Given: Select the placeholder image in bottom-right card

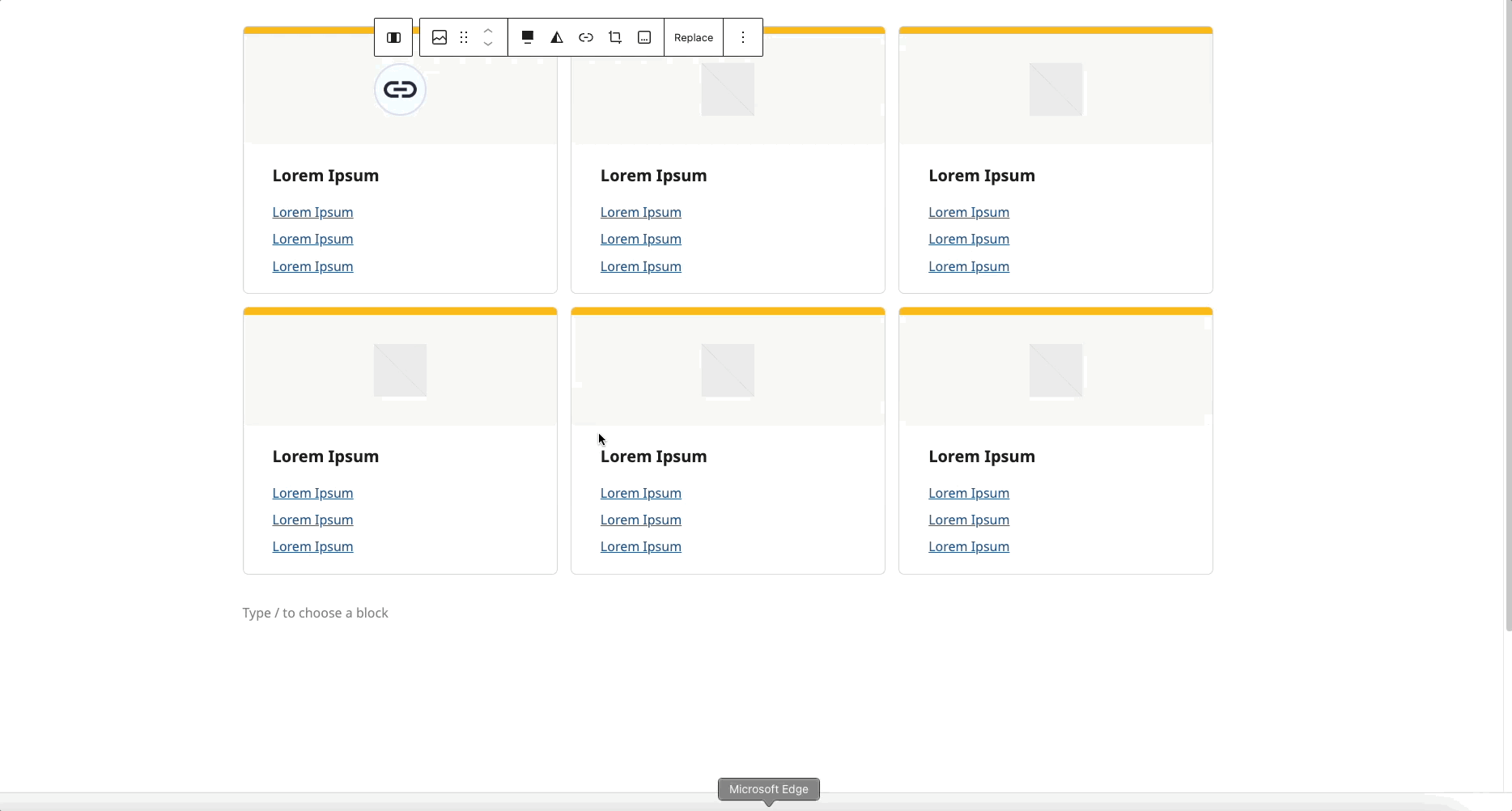Looking at the screenshot, I should (x=1055, y=370).
